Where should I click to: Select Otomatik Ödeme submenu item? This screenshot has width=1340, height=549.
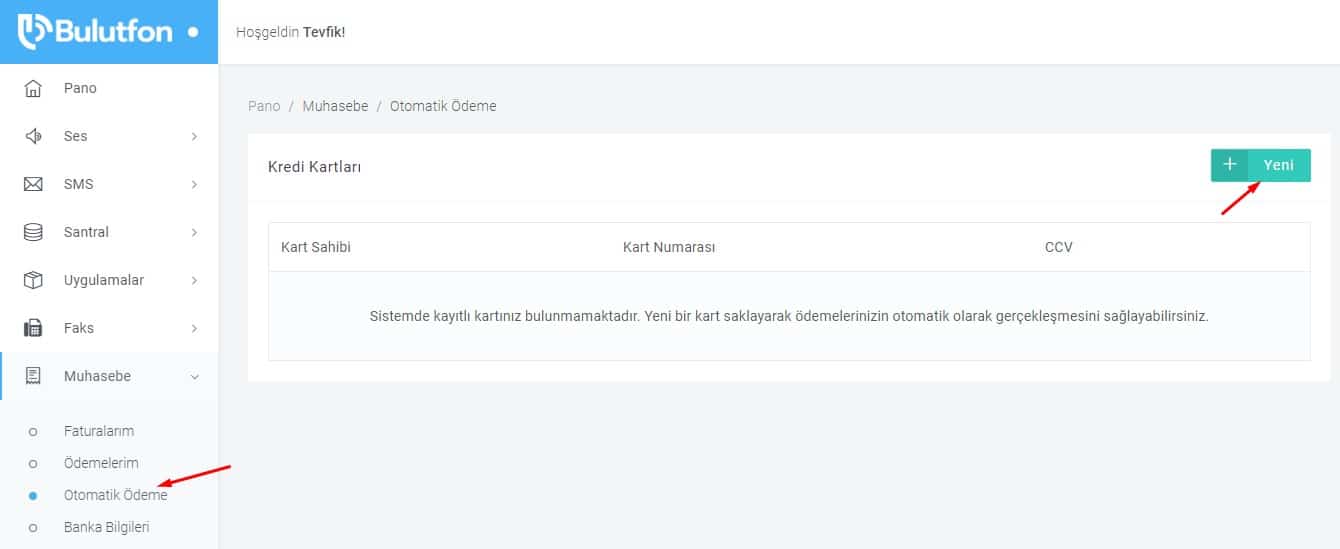click(116, 495)
